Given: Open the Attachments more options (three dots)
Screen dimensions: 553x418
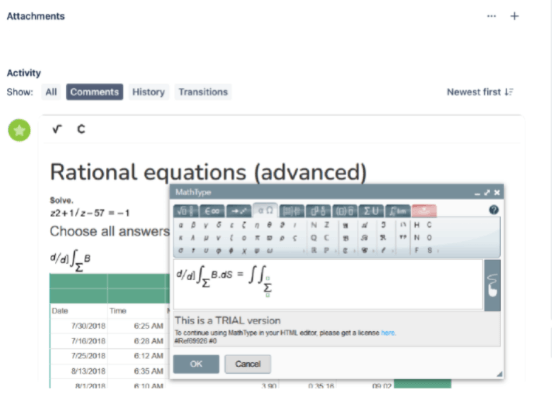Looking at the screenshot, I should 491,16.
